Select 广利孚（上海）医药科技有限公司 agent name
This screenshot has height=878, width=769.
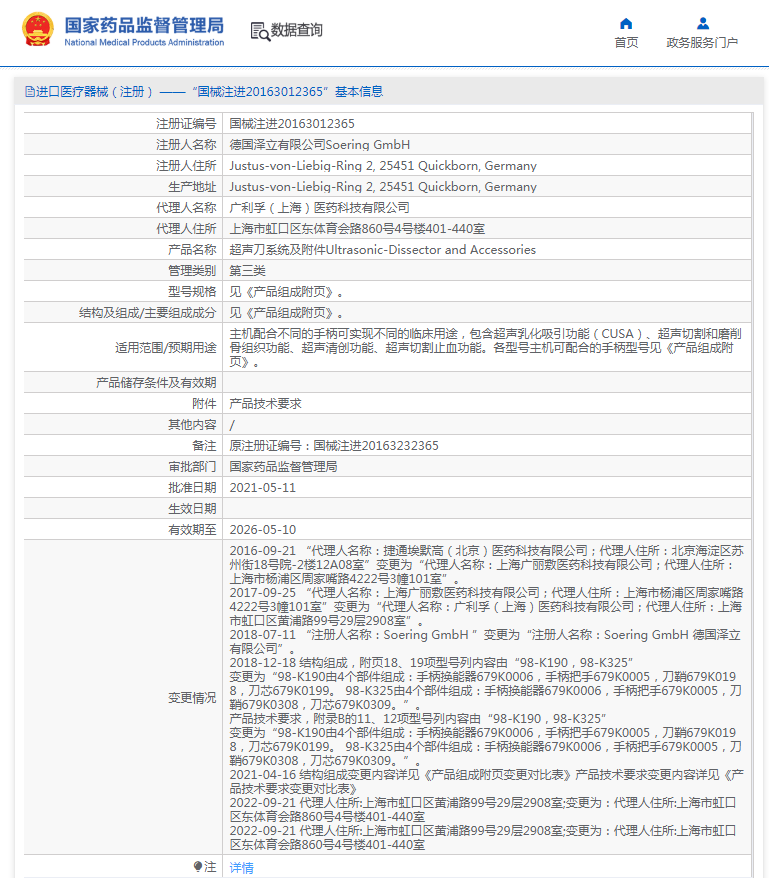pos(320,208)
